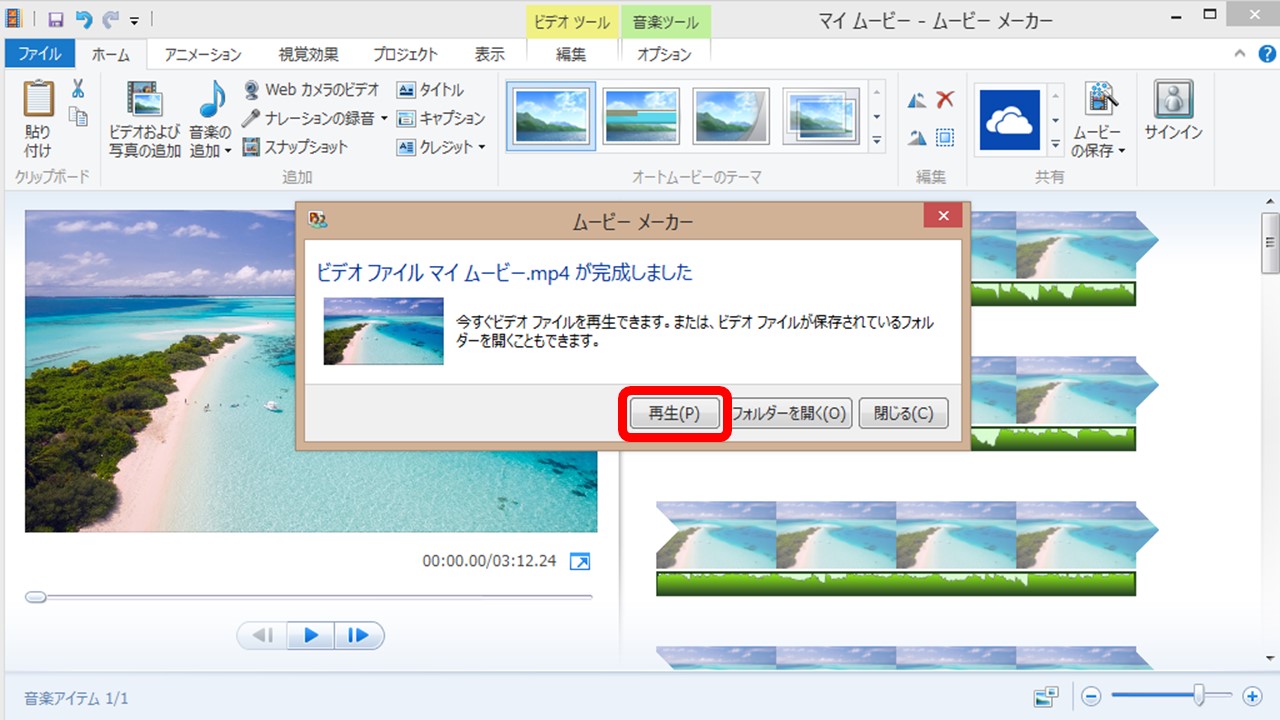The width and height of the screenshot is (1280, 720).
Task: Close the ムービー メーカー dialog with X
Action: (x=943, y=215)
